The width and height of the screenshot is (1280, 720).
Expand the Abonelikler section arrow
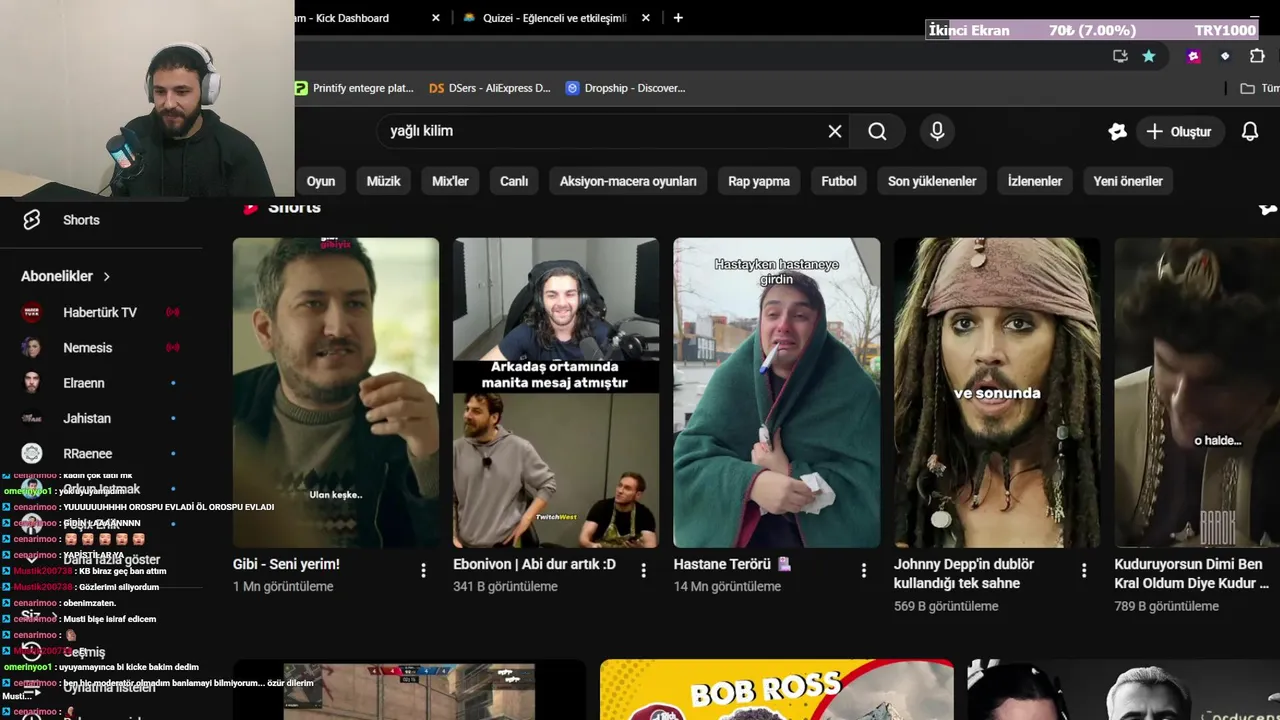[x=106, y=276]
